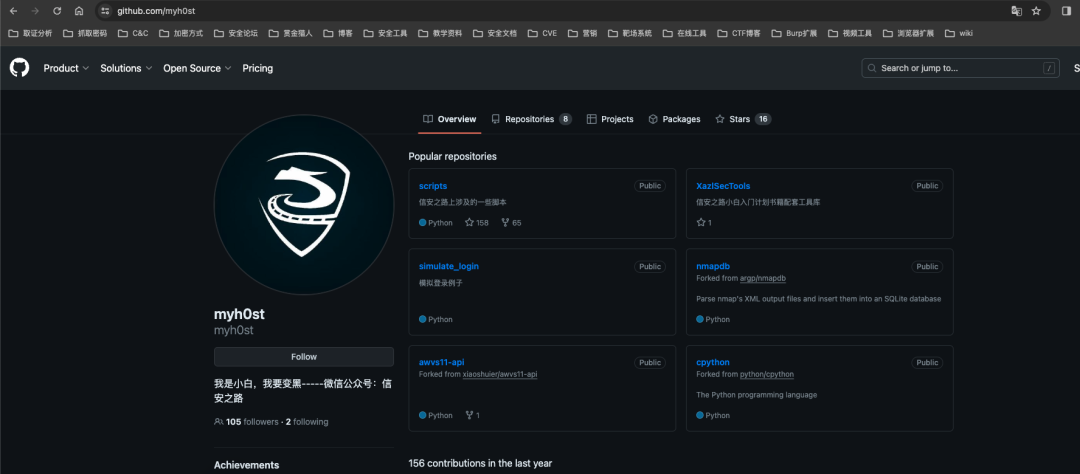Go back with browser back arrow
Screen dimensions: 1080x474
pyautogui.click(x=13, y=11)
